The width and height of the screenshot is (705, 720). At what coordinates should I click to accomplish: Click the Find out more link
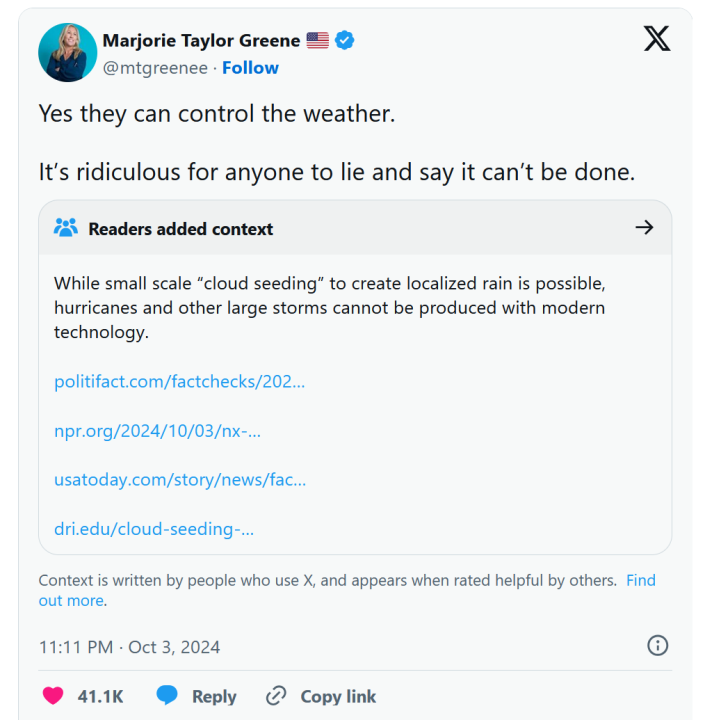point(640,580)
